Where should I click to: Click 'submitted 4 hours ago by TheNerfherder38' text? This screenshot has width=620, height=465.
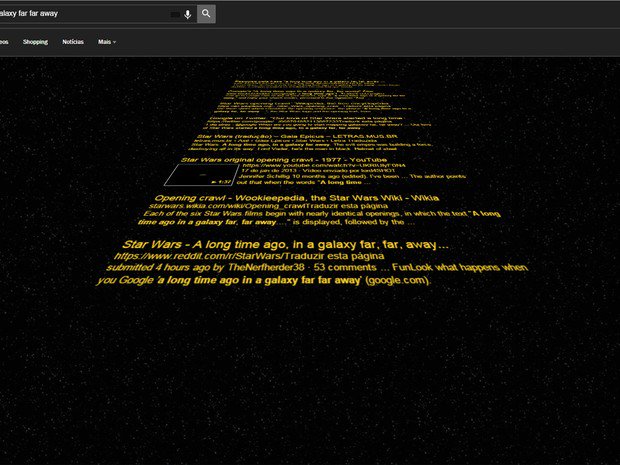[205, 268]
